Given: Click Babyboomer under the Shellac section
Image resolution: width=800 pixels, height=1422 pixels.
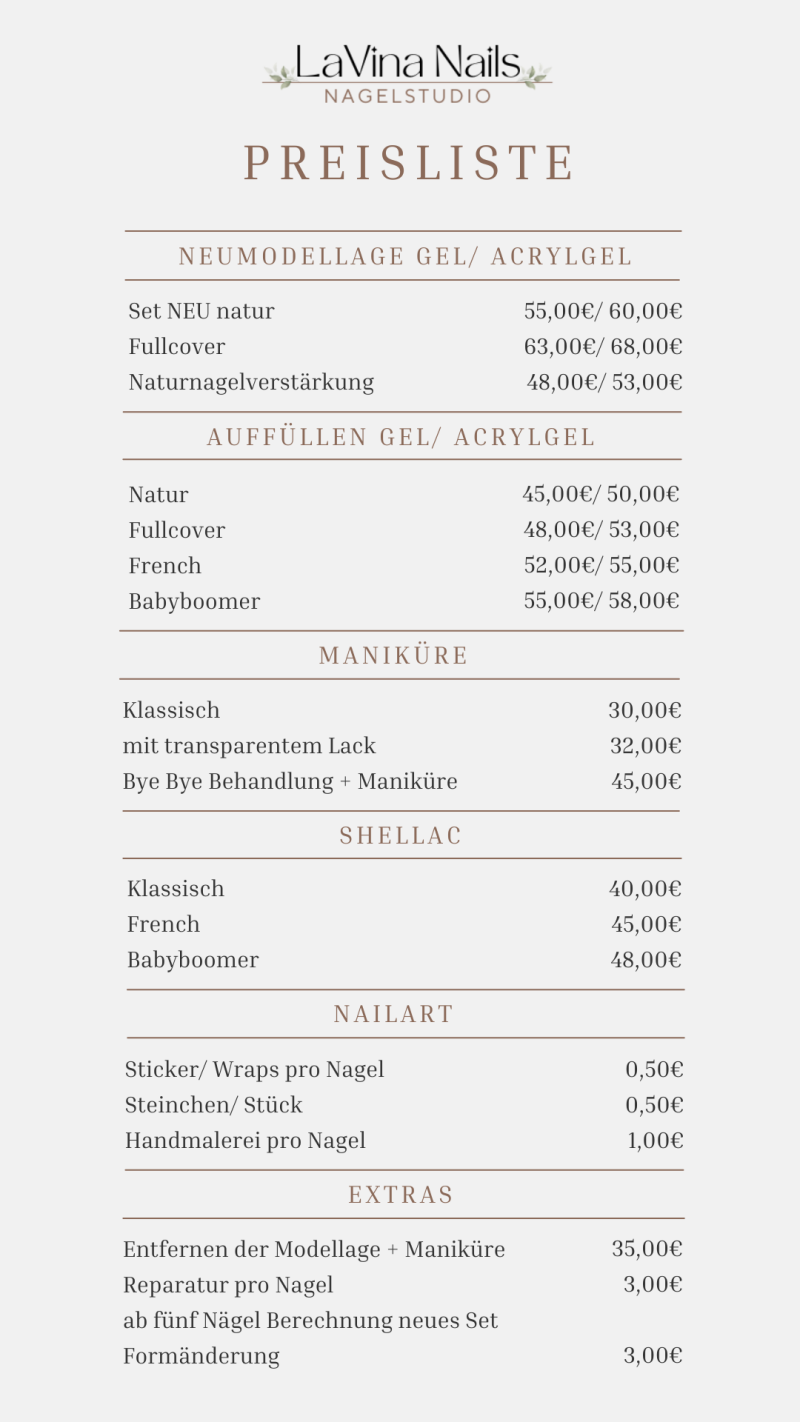Looking at the screenshot, I should [193, 960].
